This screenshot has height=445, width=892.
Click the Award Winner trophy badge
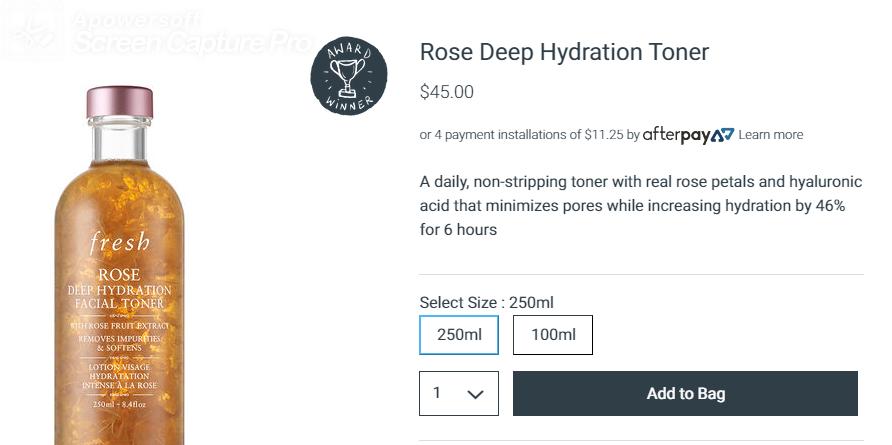(x=348, y=76)
